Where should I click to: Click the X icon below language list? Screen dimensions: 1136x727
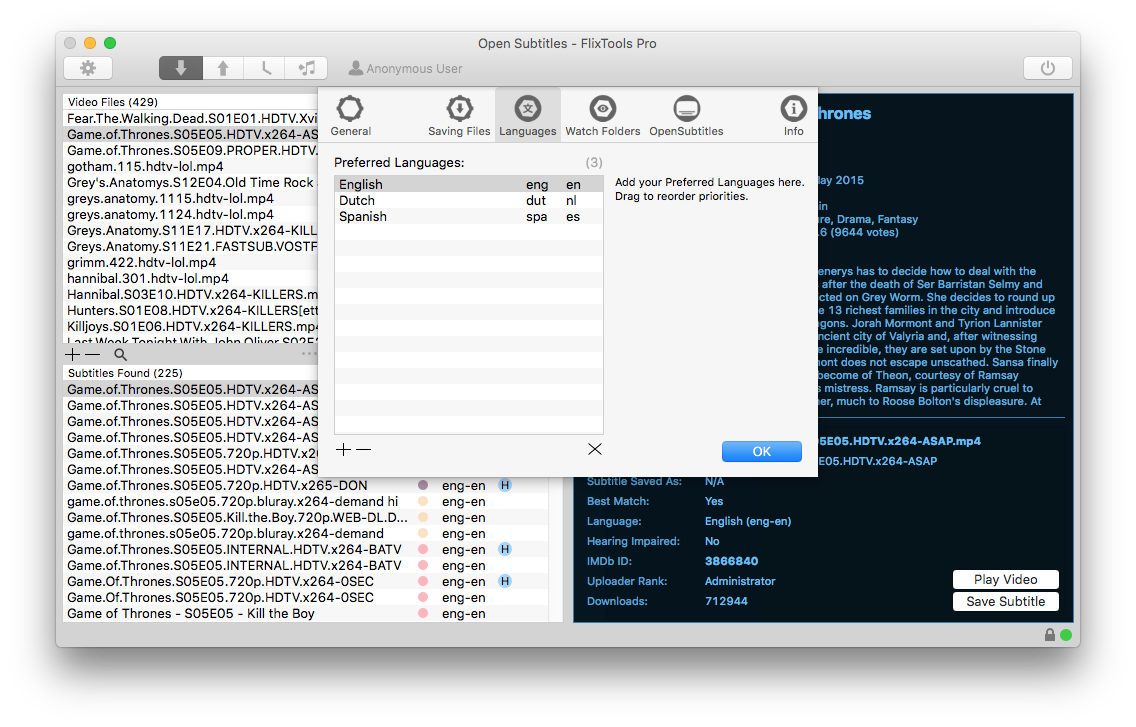(x=595, y=449)
